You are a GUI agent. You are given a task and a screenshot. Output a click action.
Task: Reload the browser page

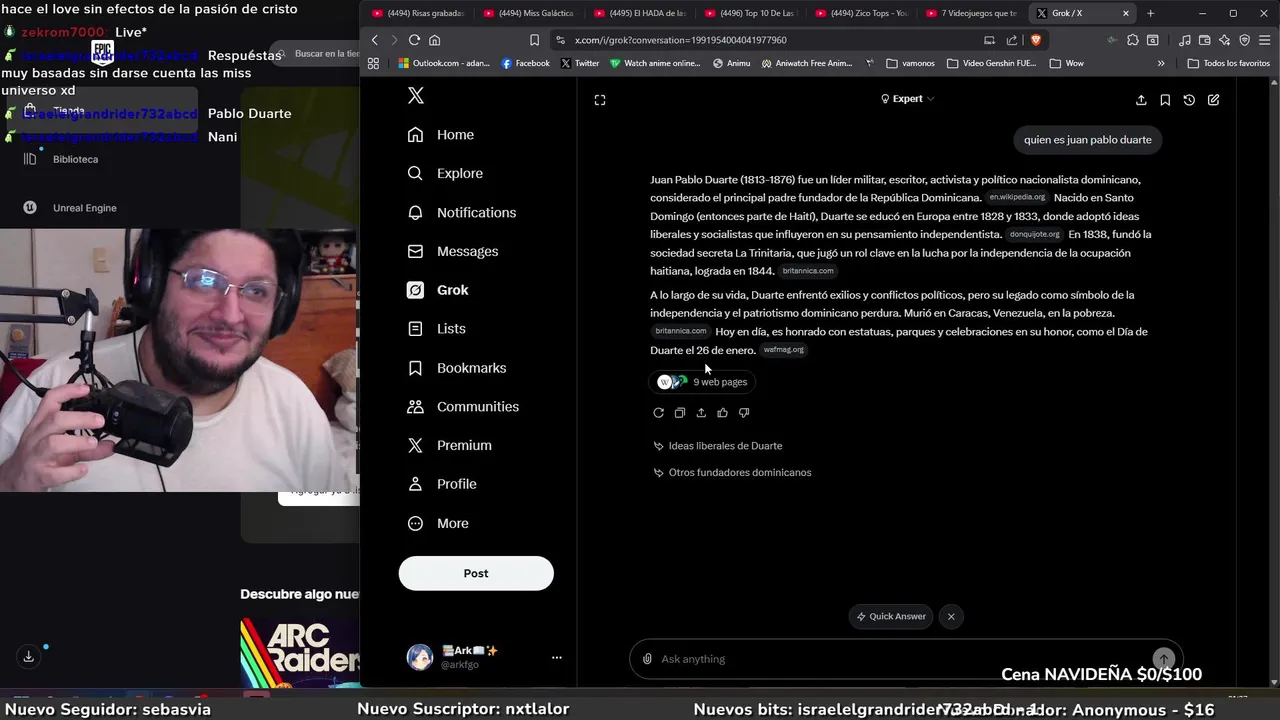414,40
